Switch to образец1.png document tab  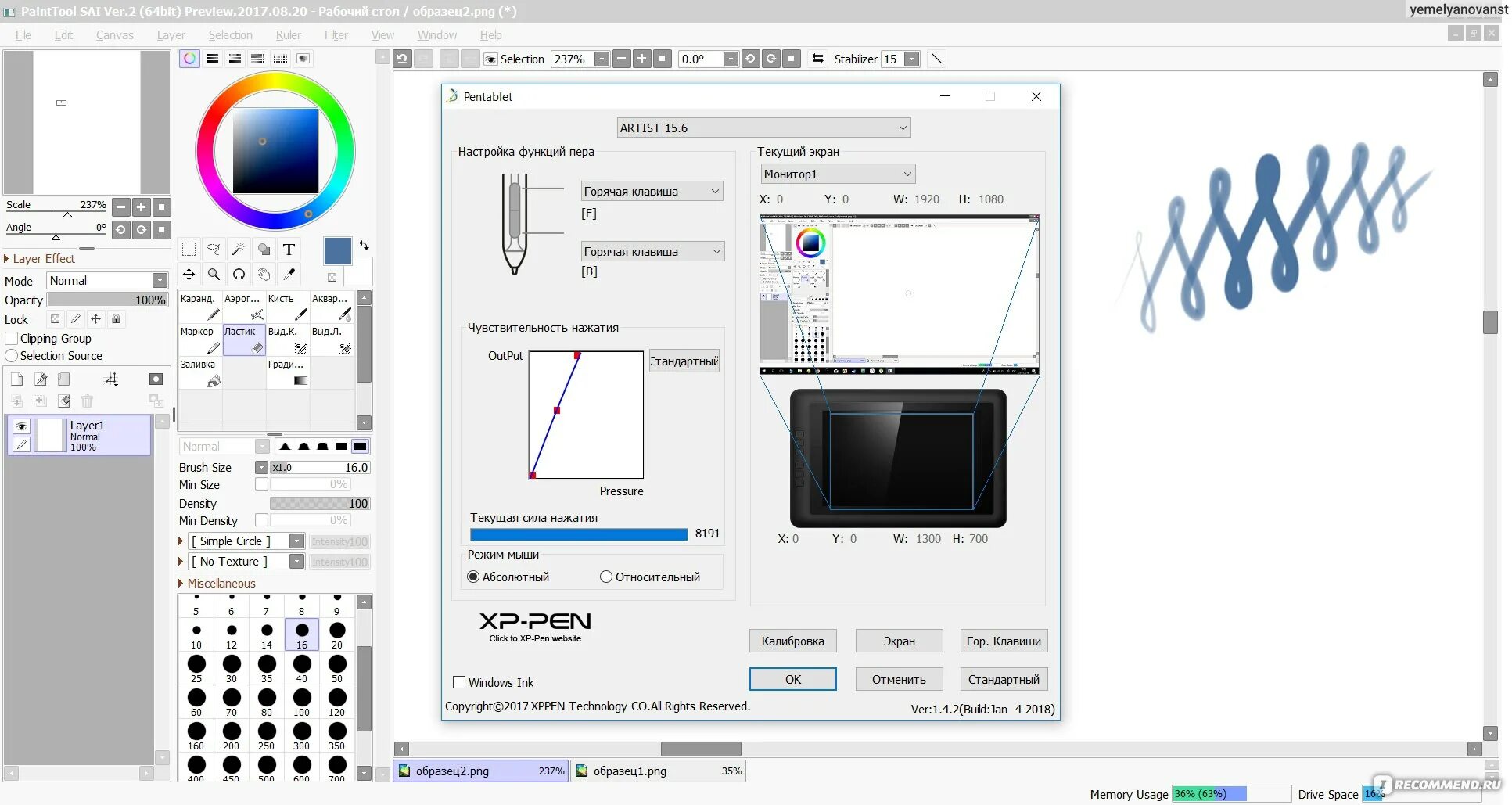(658, 771)
